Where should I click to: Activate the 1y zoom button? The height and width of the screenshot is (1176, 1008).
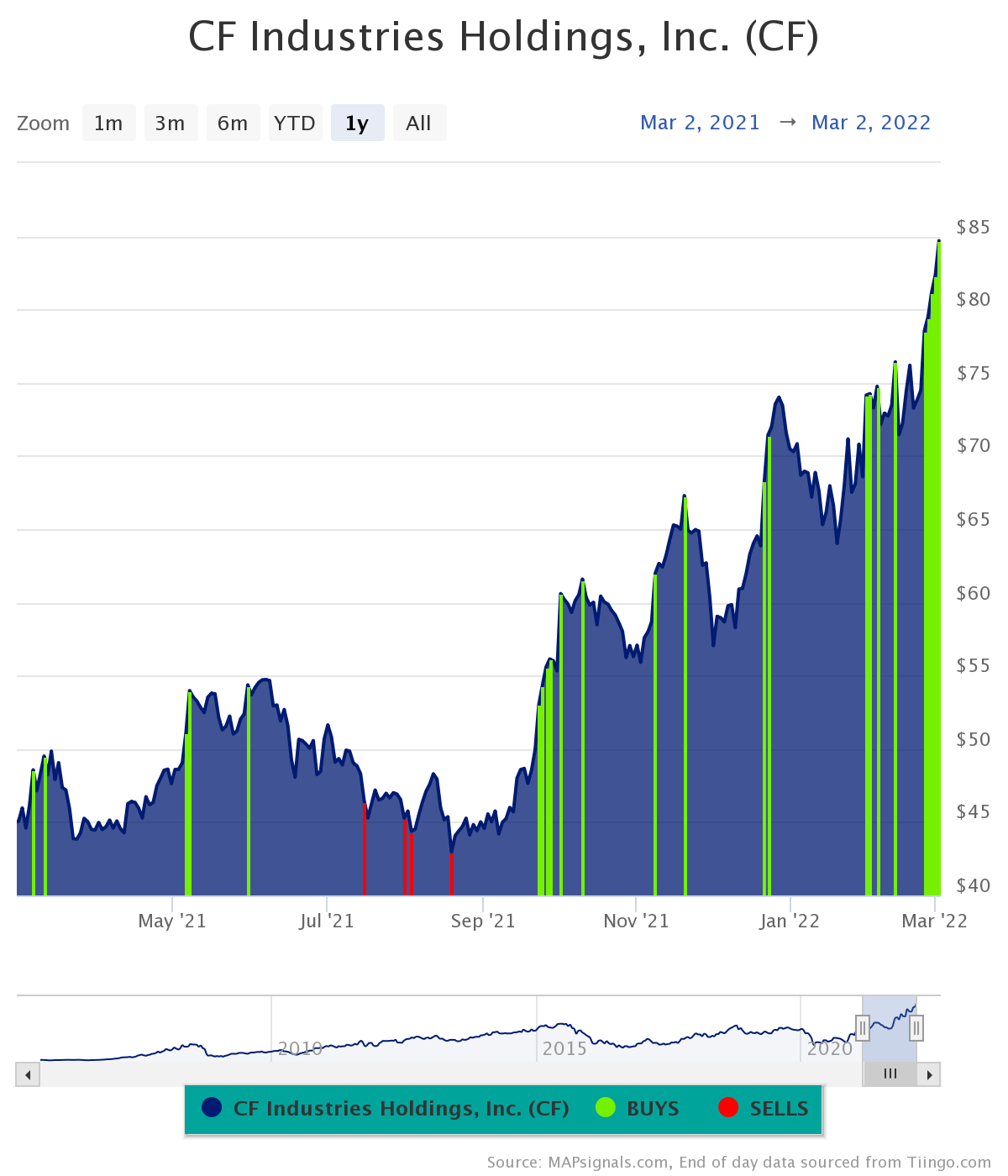click(x=357, y=123)
